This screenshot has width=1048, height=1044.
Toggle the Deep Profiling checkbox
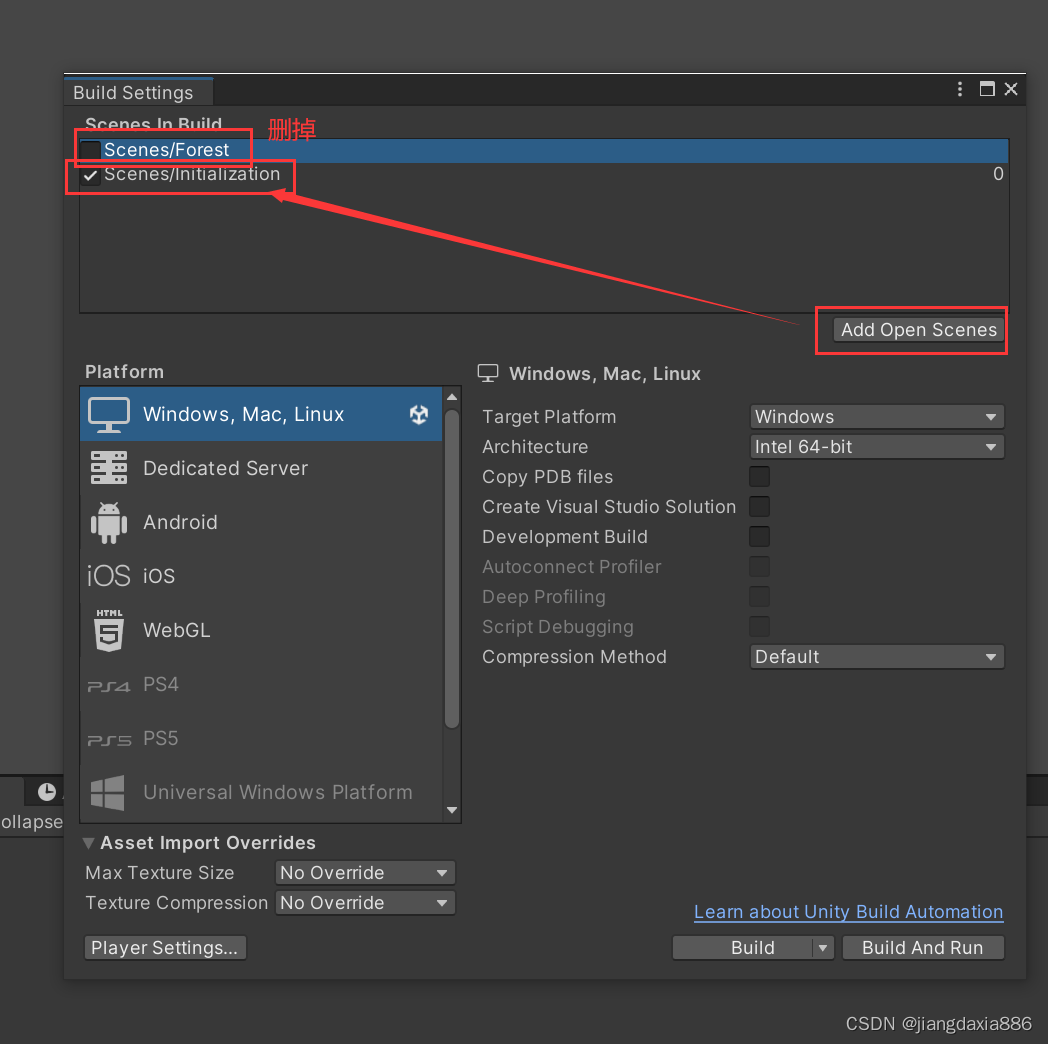(759, 597)
